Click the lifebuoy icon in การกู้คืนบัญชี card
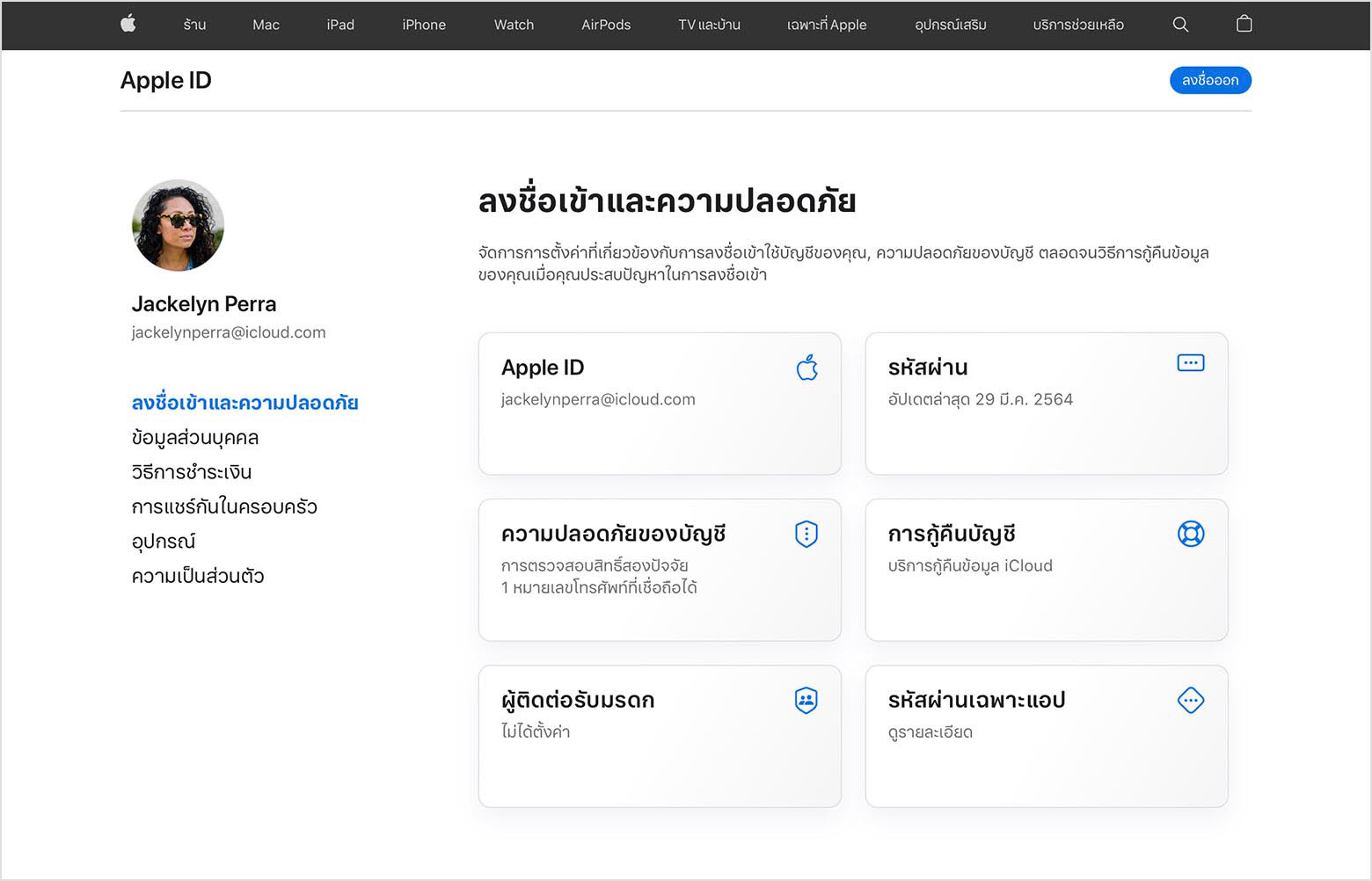Screen dimensions: 1372x881 coord(1190,534)
